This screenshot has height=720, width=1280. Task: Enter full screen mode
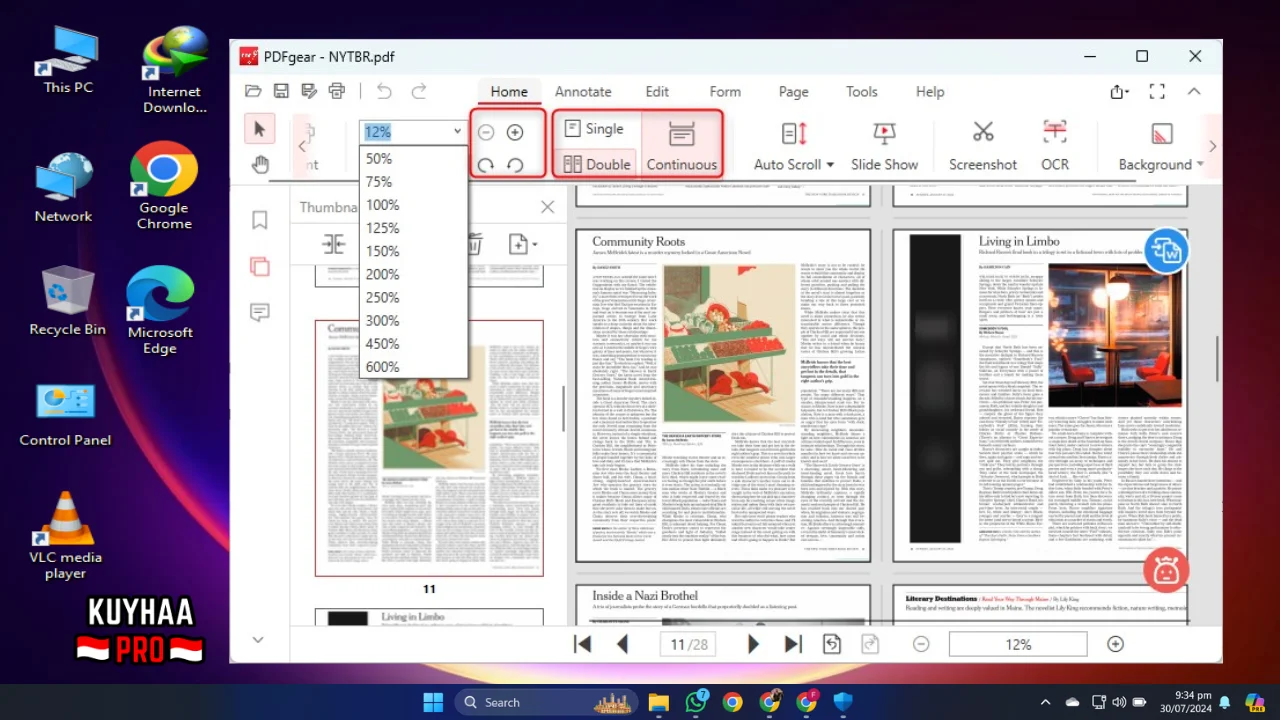(1157, 91)
